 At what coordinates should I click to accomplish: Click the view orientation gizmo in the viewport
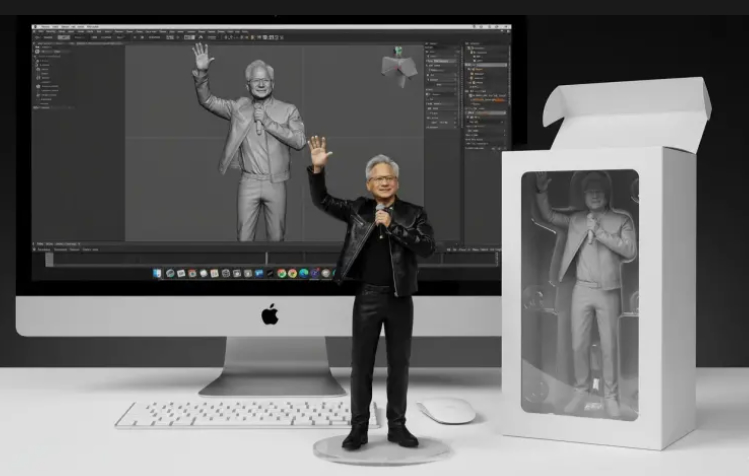click(398, 67)
